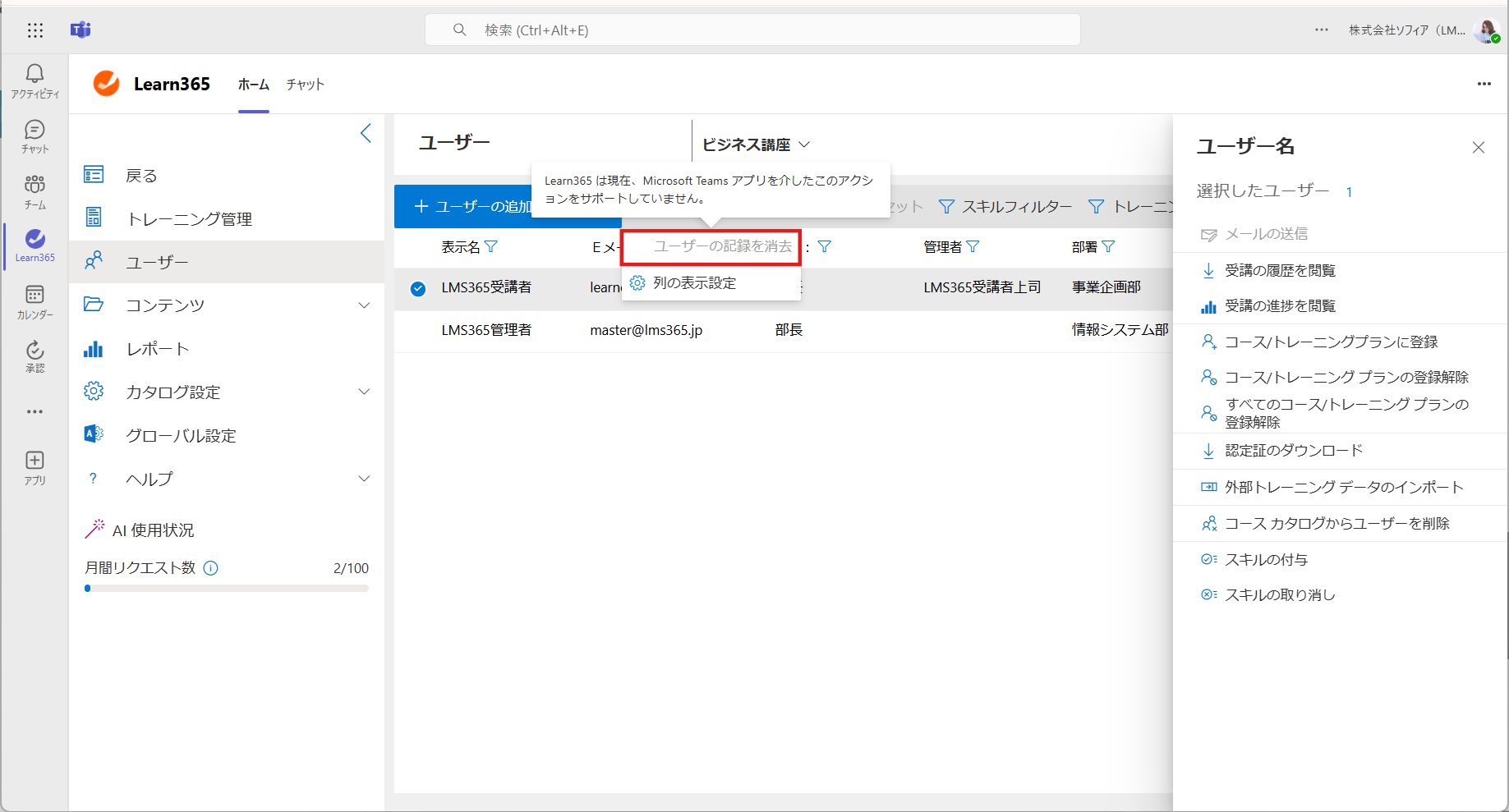Image resolution: width=1509 pixels, height=812 pixels.
Task: Click the gear icon of 列の表示設定
Action: (x=637, y=283)
